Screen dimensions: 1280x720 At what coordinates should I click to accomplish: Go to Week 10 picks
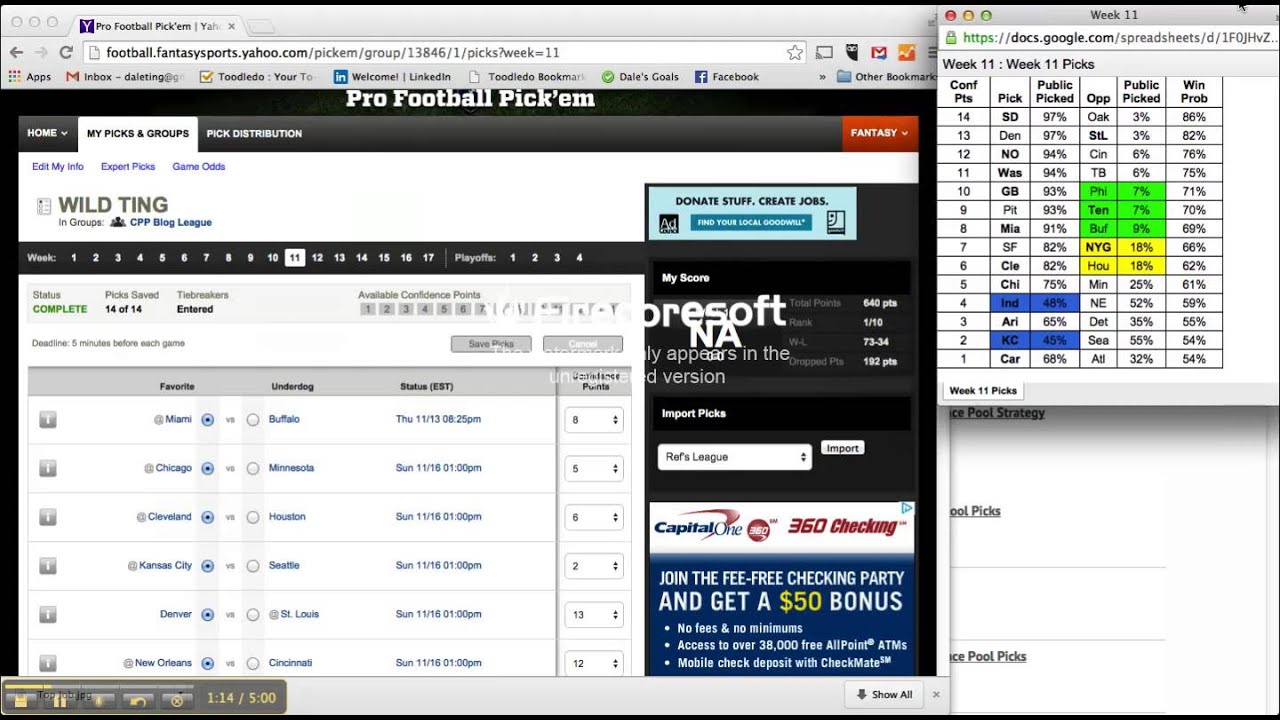click(x=272, y=258)
